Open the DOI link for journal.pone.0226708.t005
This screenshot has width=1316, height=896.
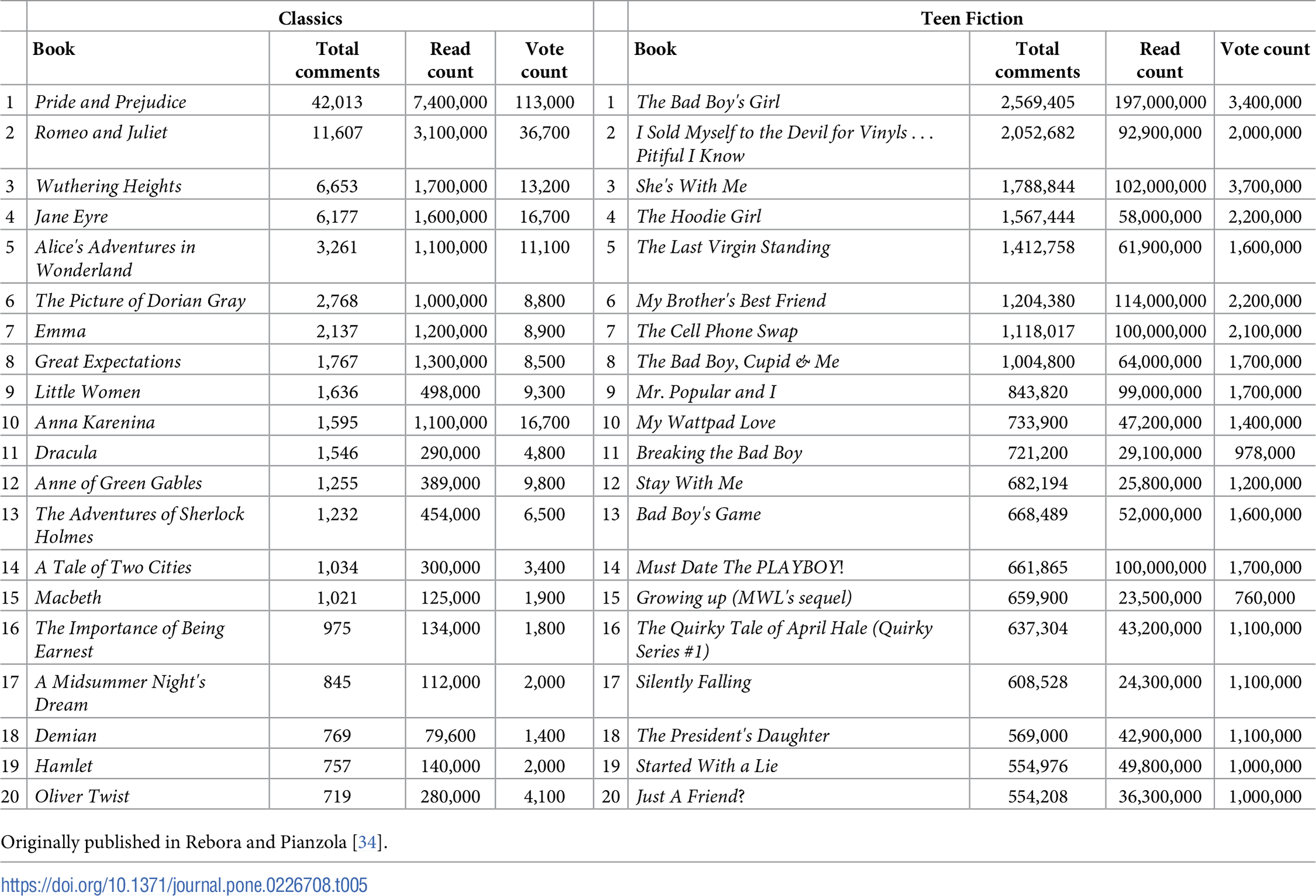[x=184, y=884]
